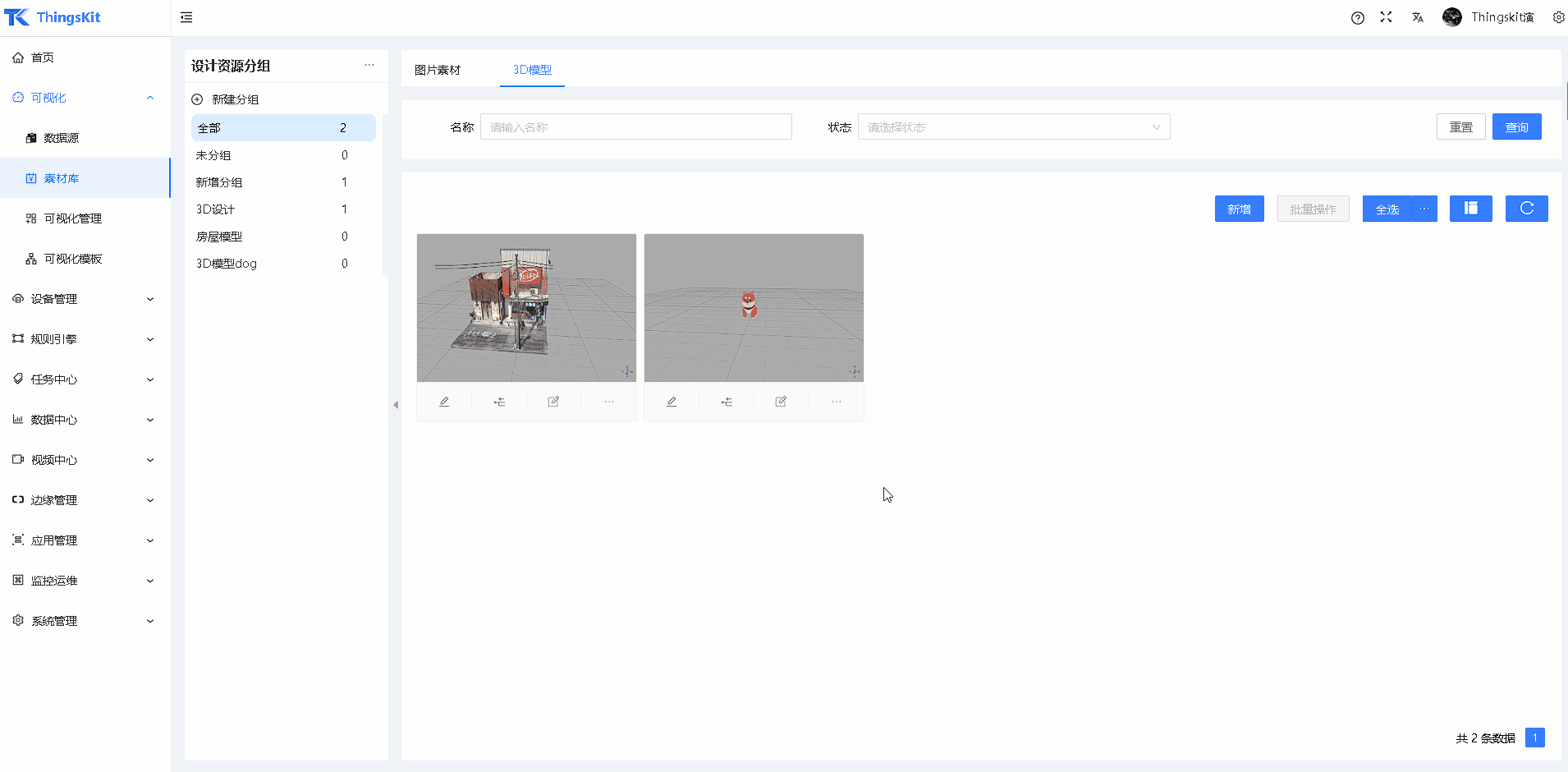Open the settings gear in the header
Image resolution: width=1568 pixels, height=772 pixels.
1558,17
